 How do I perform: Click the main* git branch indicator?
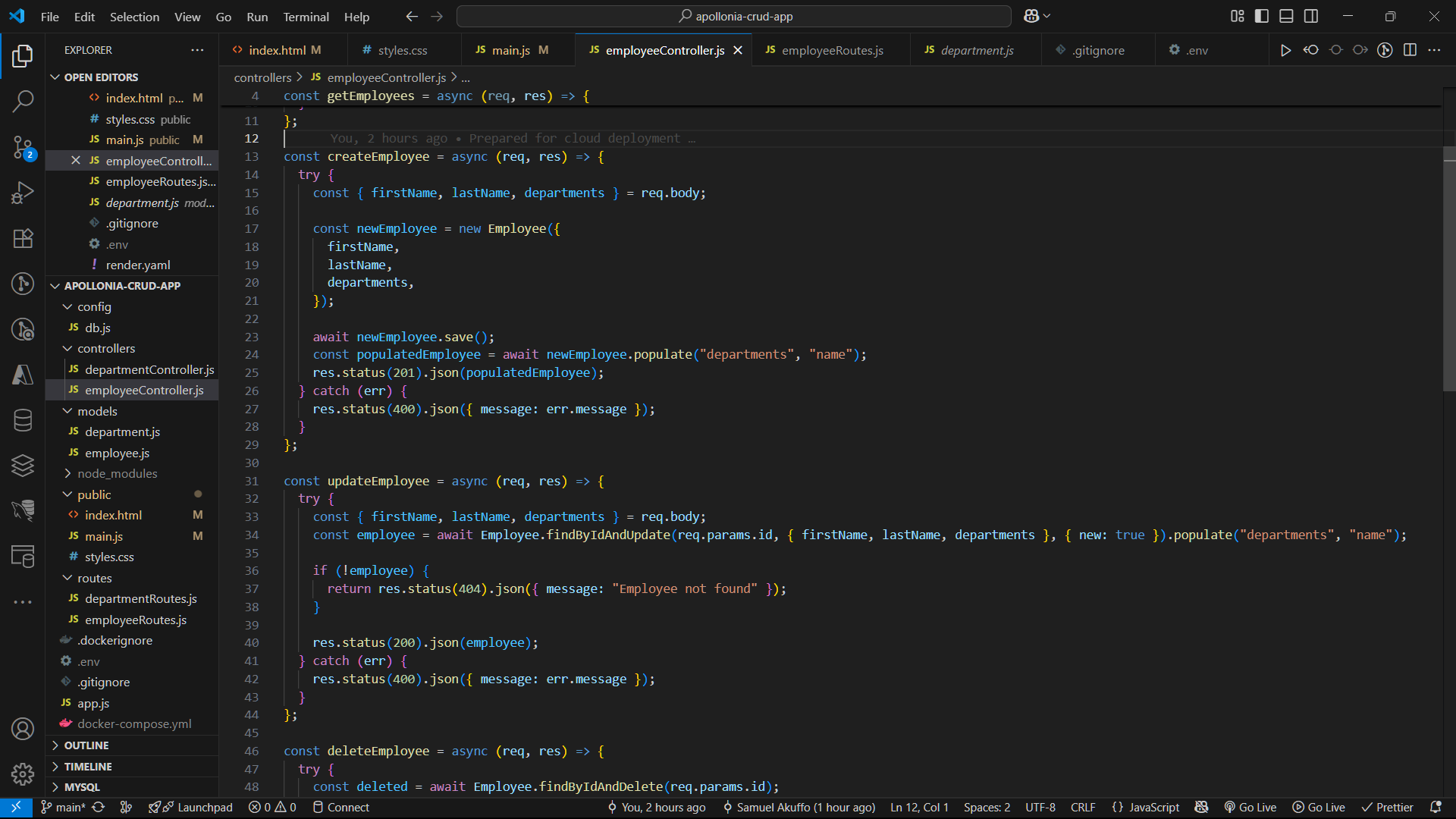tap(63, 808)
